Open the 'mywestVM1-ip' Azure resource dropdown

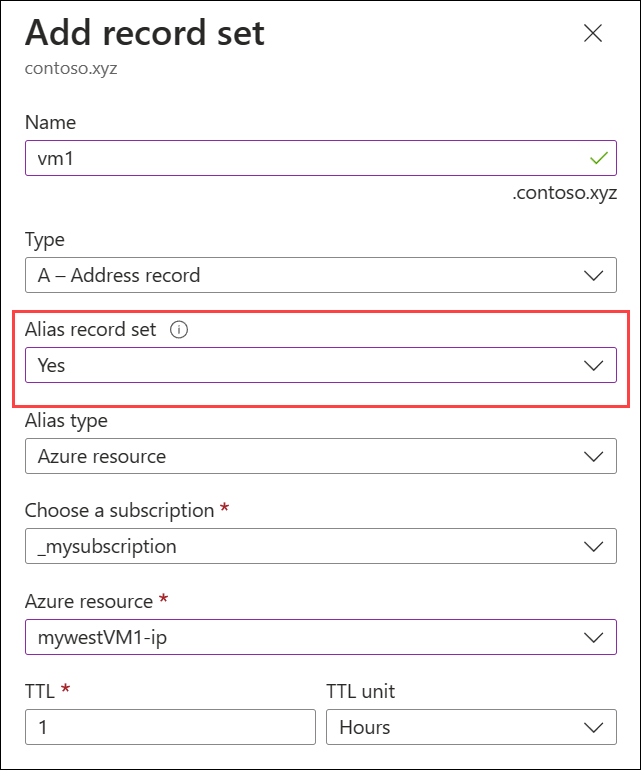click(x=300, y=637)
